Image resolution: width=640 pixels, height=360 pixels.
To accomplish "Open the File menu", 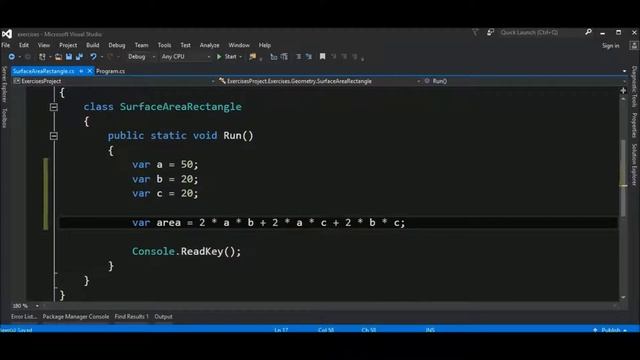I will point(6,45).
